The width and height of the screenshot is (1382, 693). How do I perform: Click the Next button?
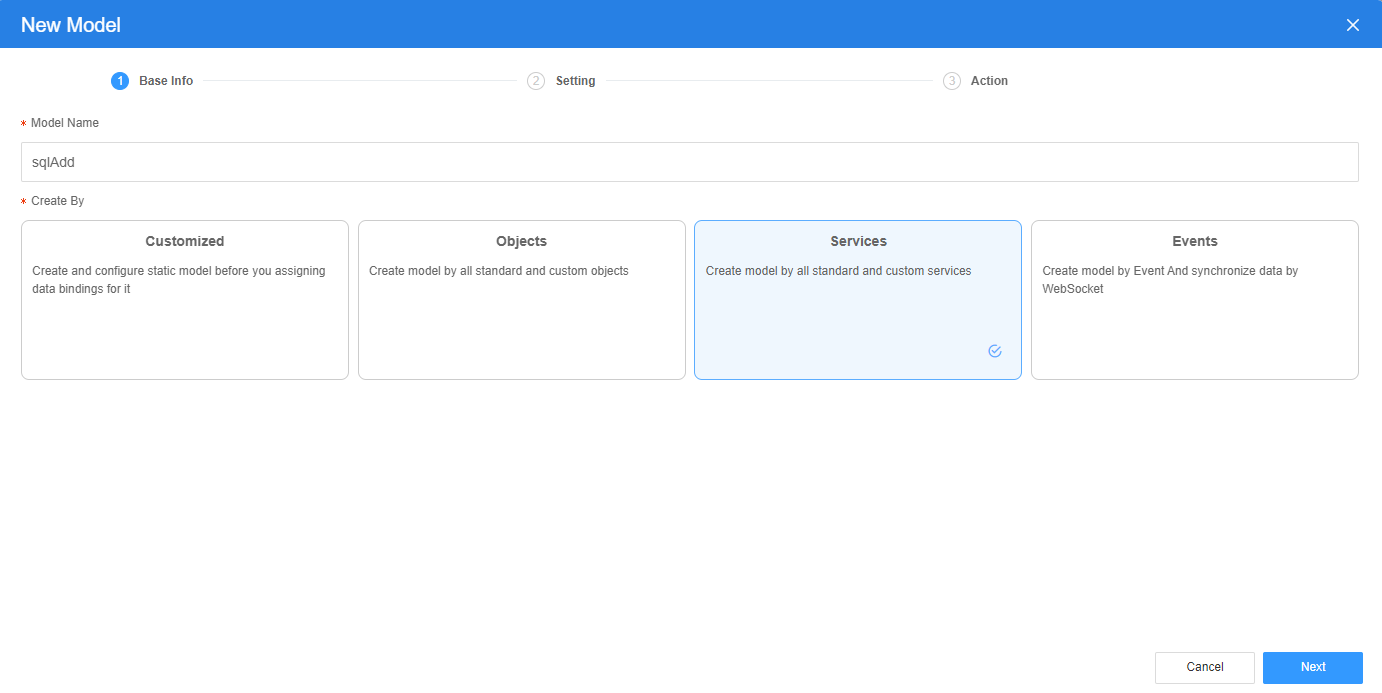1313,667
